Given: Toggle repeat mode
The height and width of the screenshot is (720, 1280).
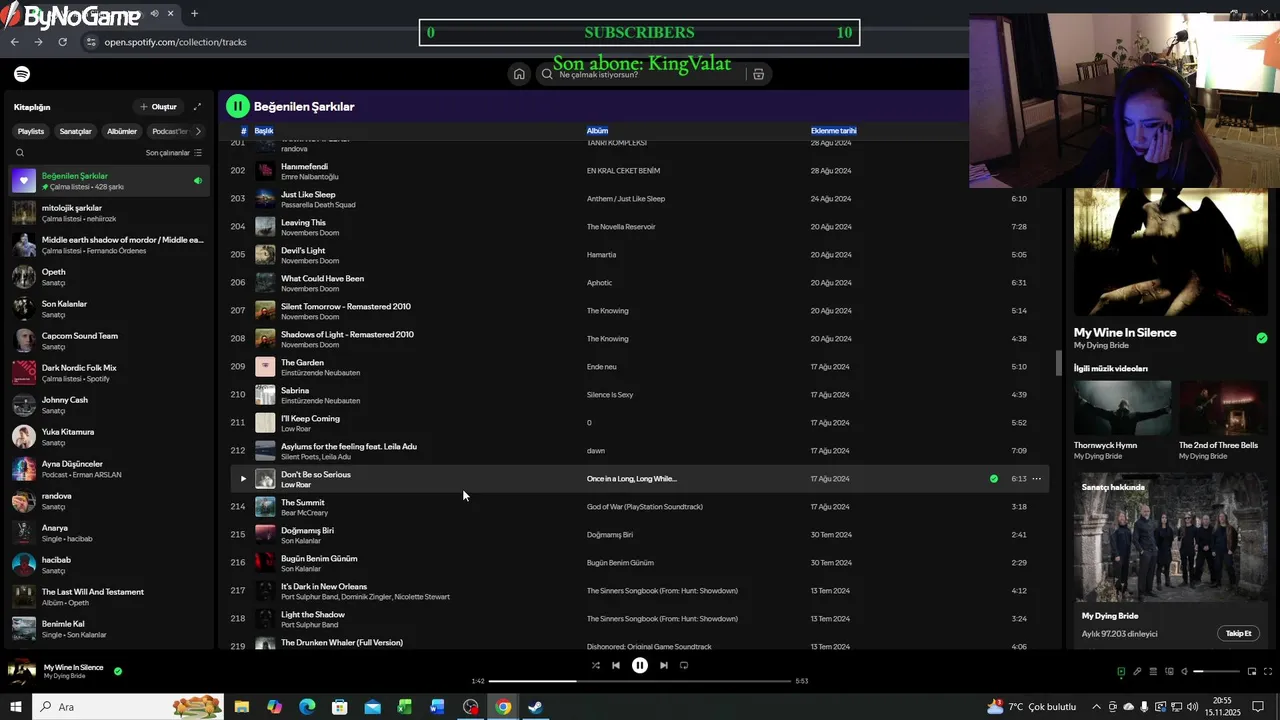Looking at the screenshot, I should tap(684, 665).
